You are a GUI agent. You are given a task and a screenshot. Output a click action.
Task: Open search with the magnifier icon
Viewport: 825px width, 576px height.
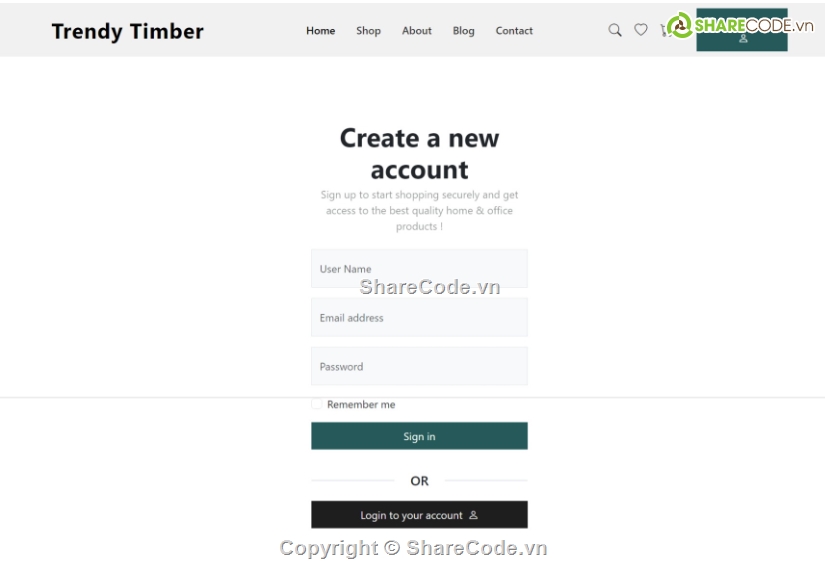pyautogui.click(x=615, y=30)
